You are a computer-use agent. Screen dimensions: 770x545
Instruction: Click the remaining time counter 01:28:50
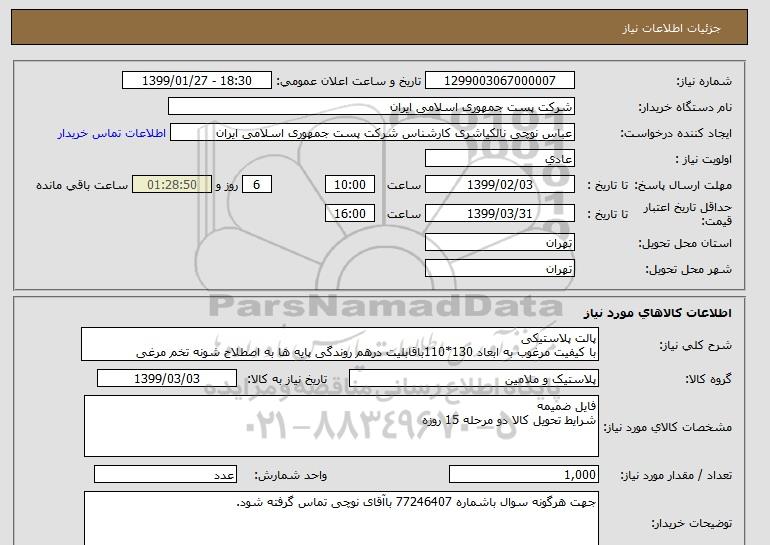pos(172,185)
